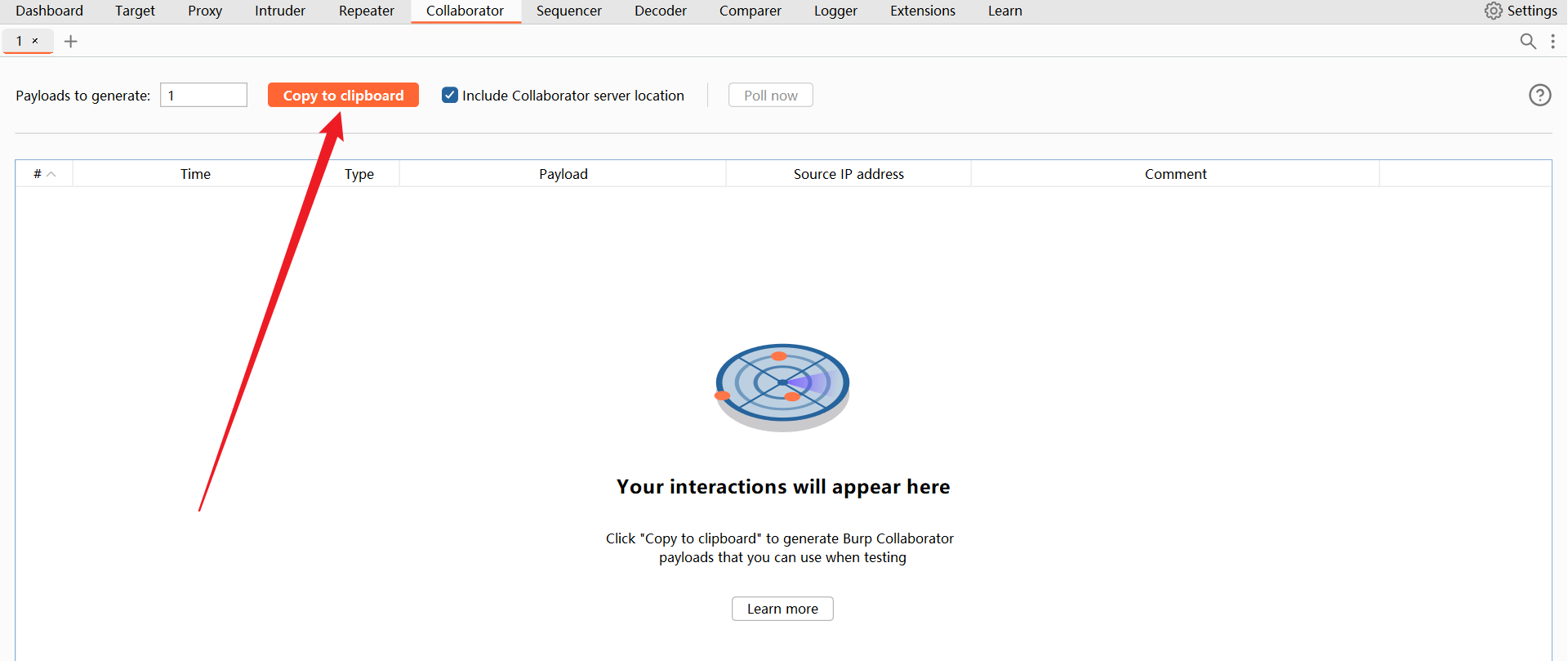The height and width of the screenshot is (661, 1568).
Task: Sort by the # column arrow
Action: [51, 174]
